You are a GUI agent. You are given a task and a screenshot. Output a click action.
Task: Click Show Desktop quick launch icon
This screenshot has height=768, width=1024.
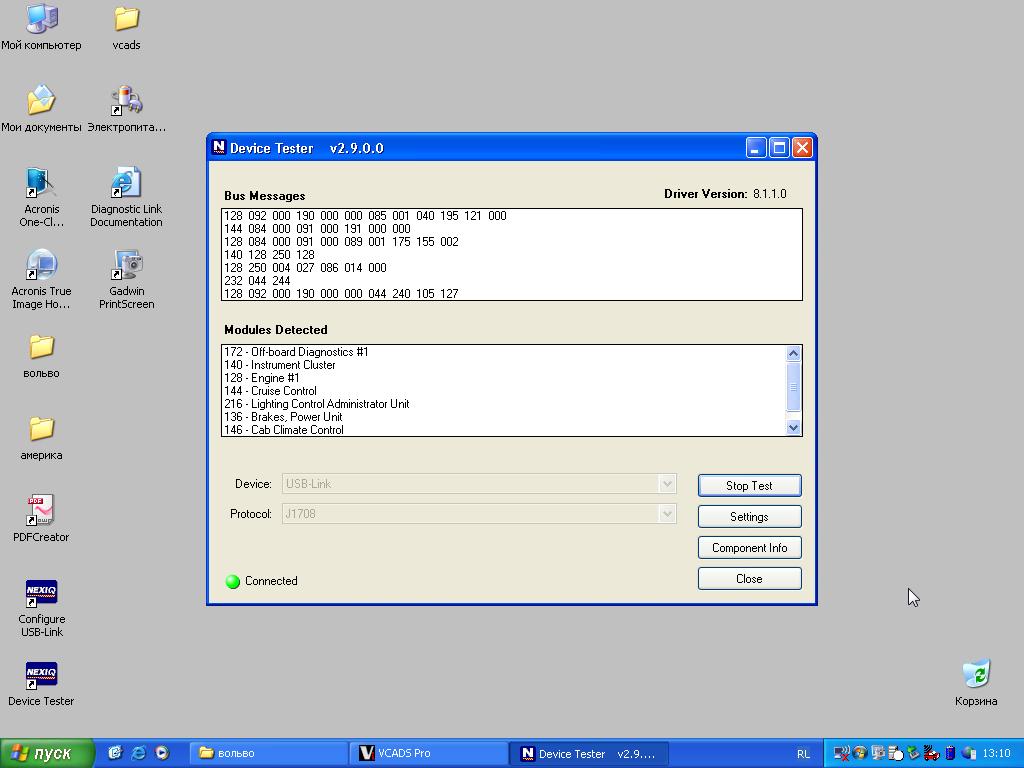pyautogui.click(x=115, y=753)
